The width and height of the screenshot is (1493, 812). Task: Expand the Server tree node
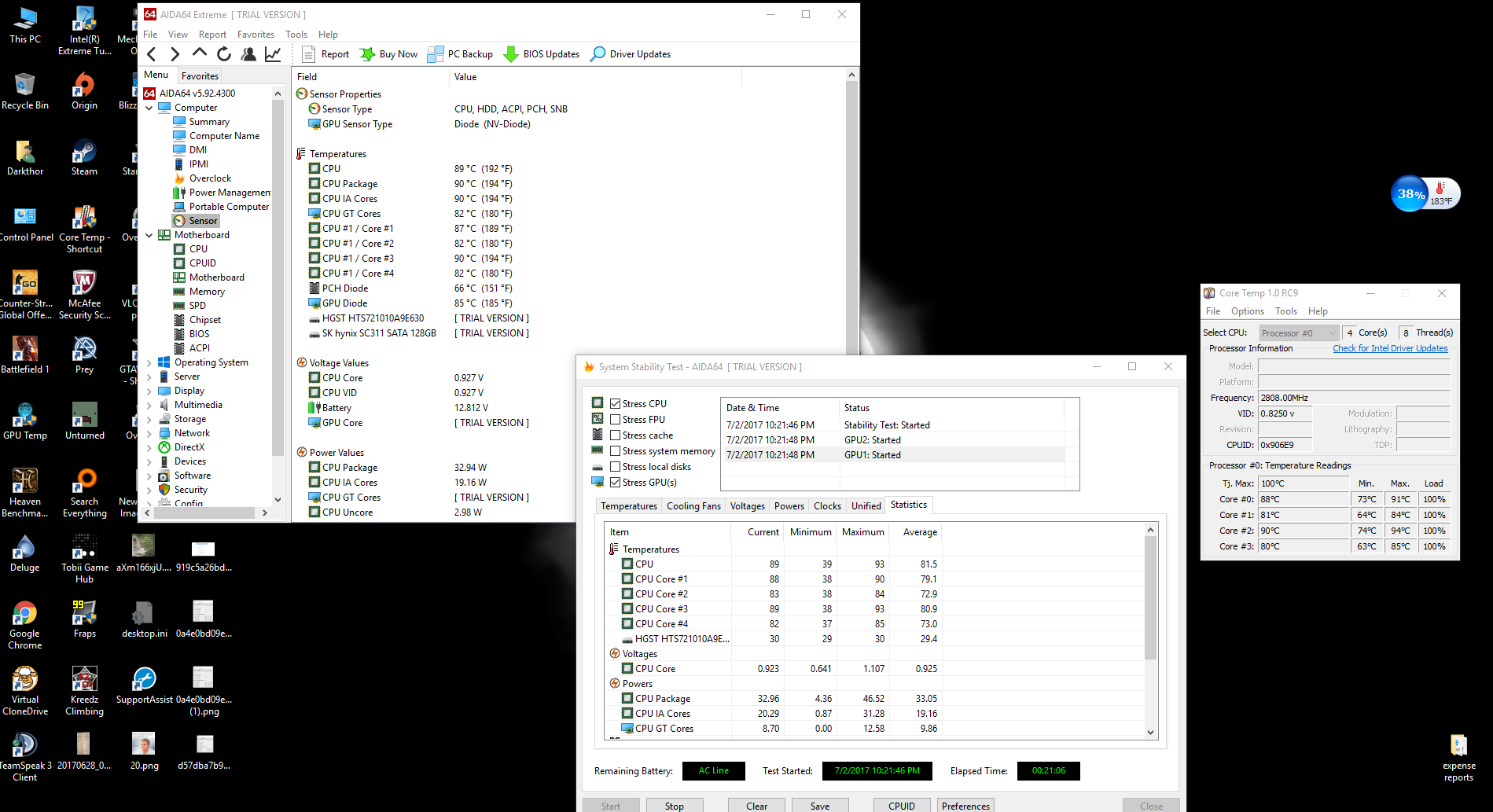[149, 377]
